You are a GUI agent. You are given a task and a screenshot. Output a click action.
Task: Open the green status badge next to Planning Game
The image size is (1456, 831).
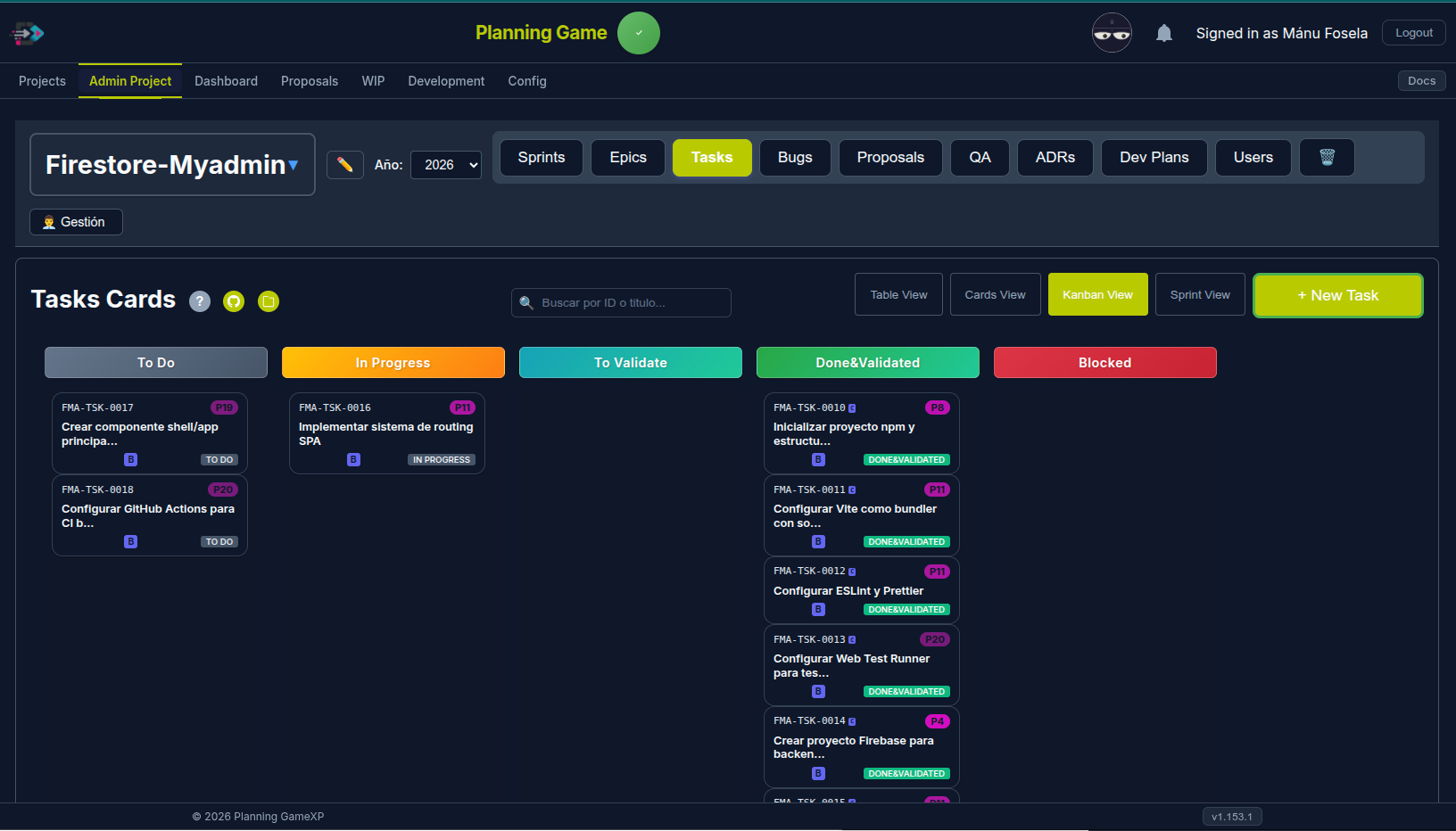639,32
